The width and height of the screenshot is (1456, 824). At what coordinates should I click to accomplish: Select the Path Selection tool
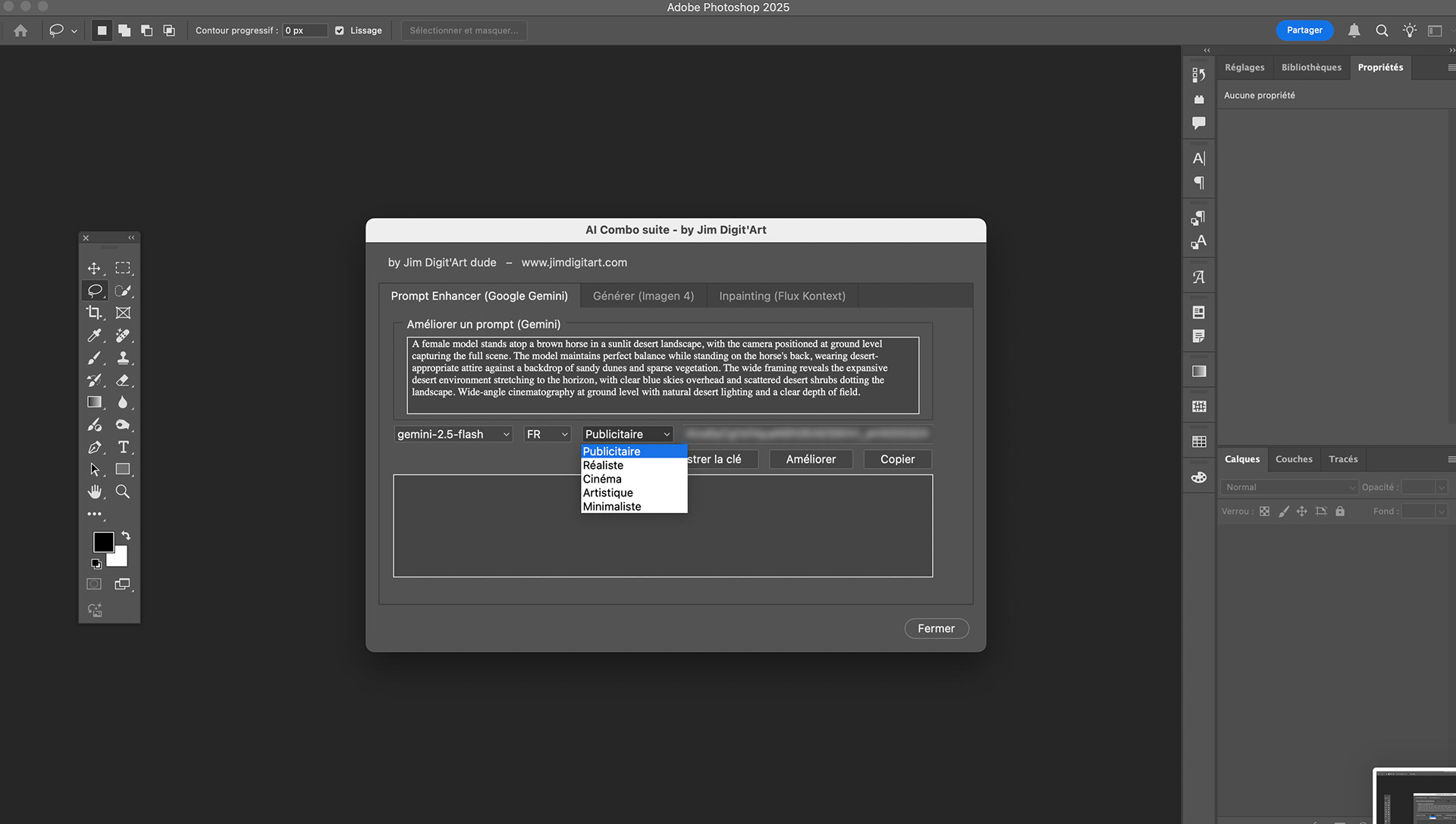94,470
